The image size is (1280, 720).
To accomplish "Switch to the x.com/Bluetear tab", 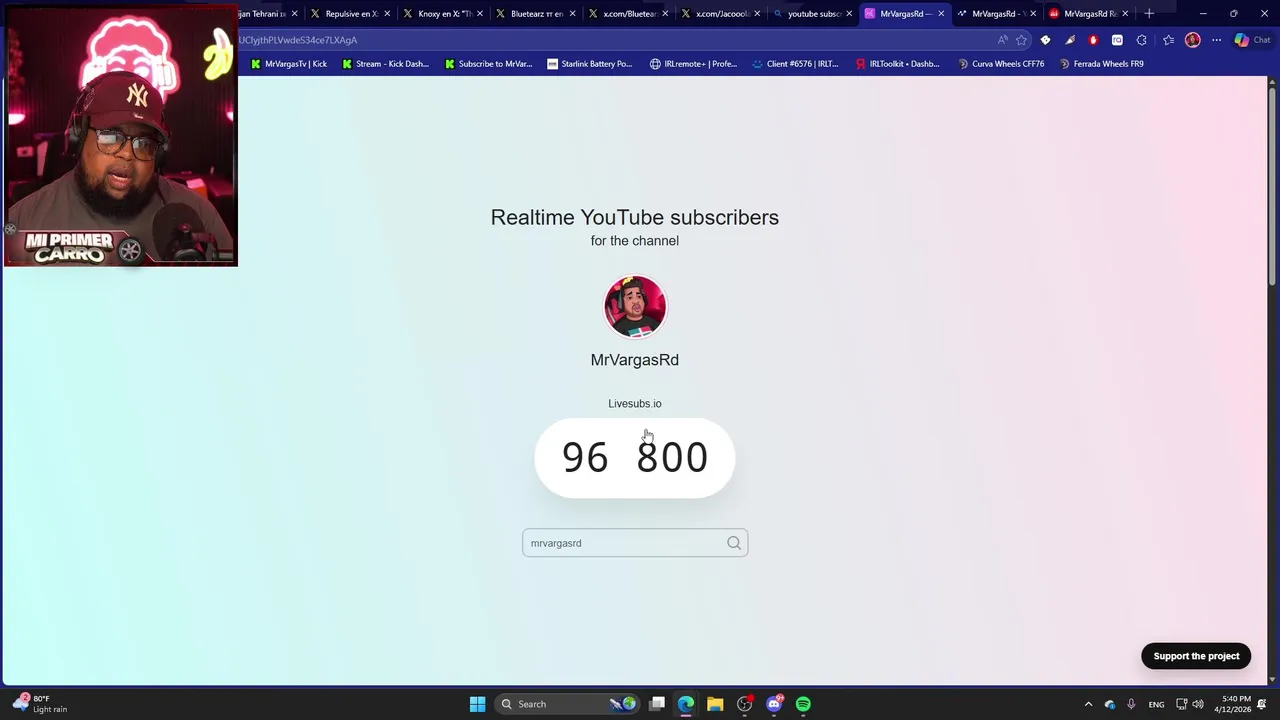I will [628, 14].
